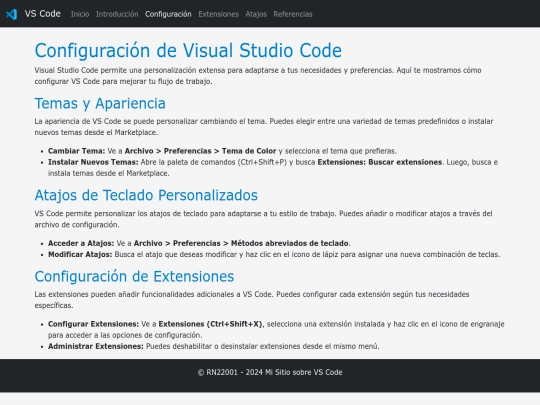
Task: Click Archivo > Preferencias > Tema de Color
Action: [x=200, y=151]
